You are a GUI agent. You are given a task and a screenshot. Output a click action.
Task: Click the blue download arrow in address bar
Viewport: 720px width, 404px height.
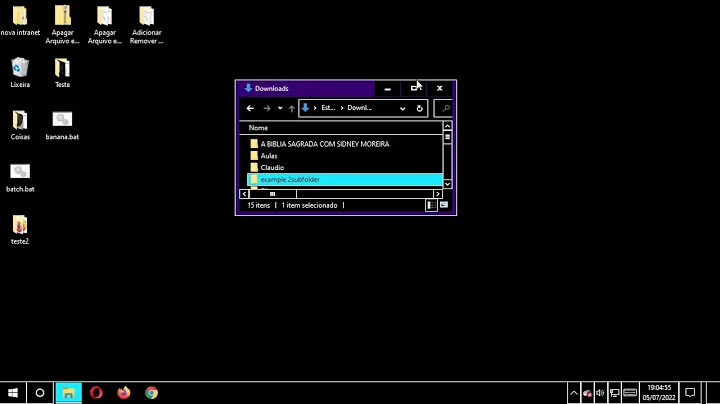[305, 108]
